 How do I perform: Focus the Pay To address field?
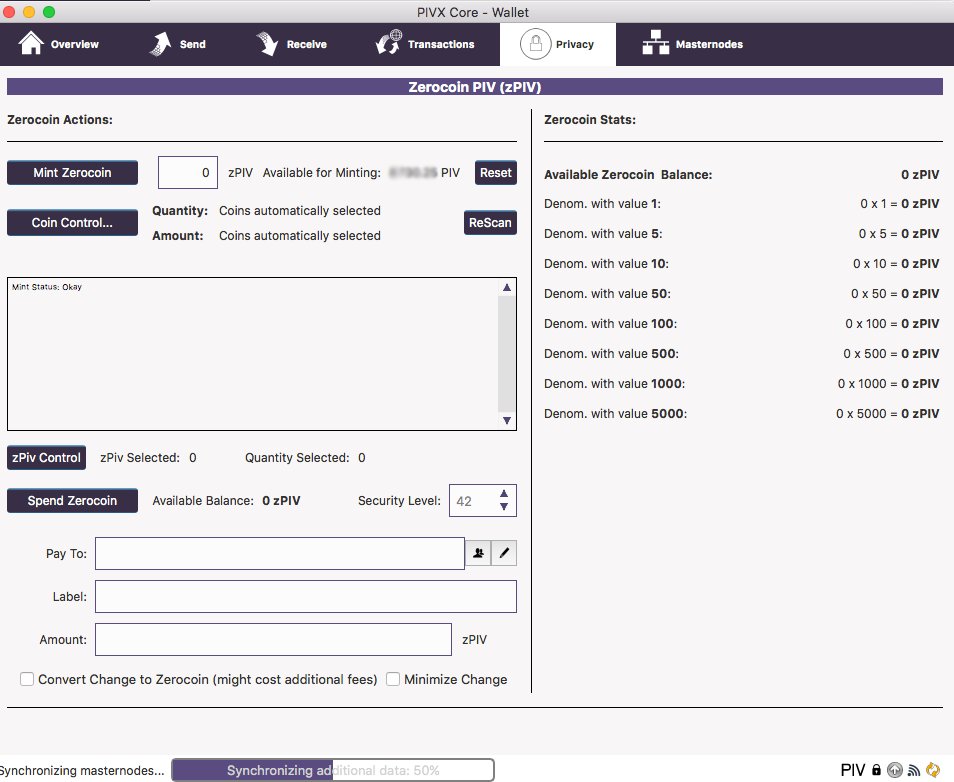(280, 553)
